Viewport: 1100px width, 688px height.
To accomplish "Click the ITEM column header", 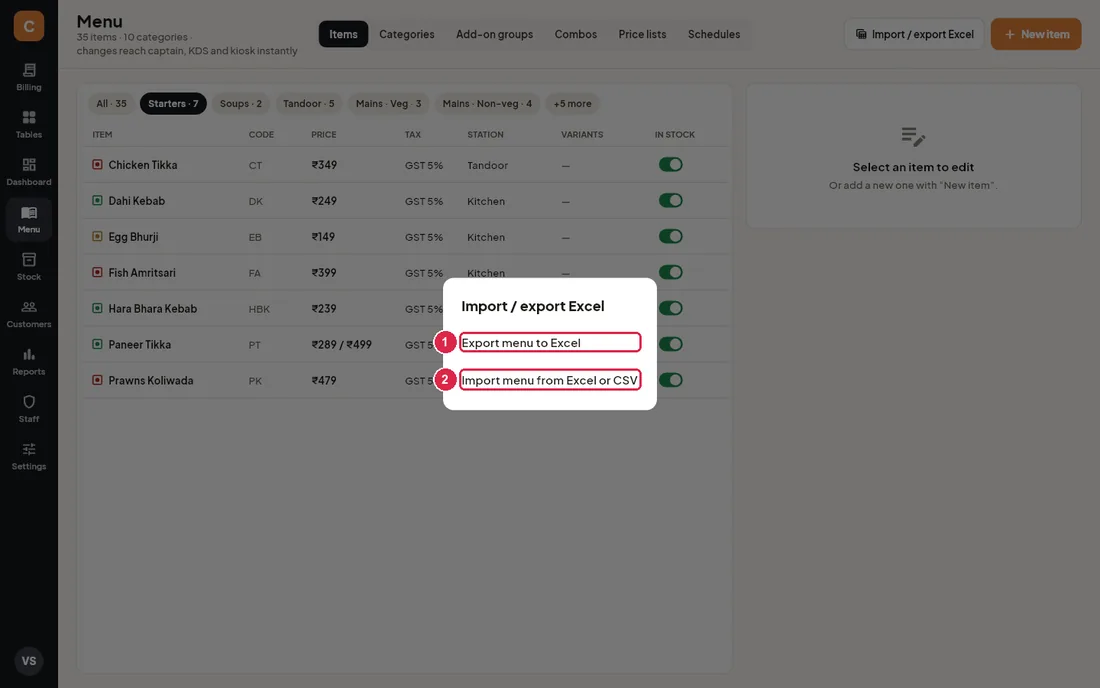I will click(x=102, y=135).
